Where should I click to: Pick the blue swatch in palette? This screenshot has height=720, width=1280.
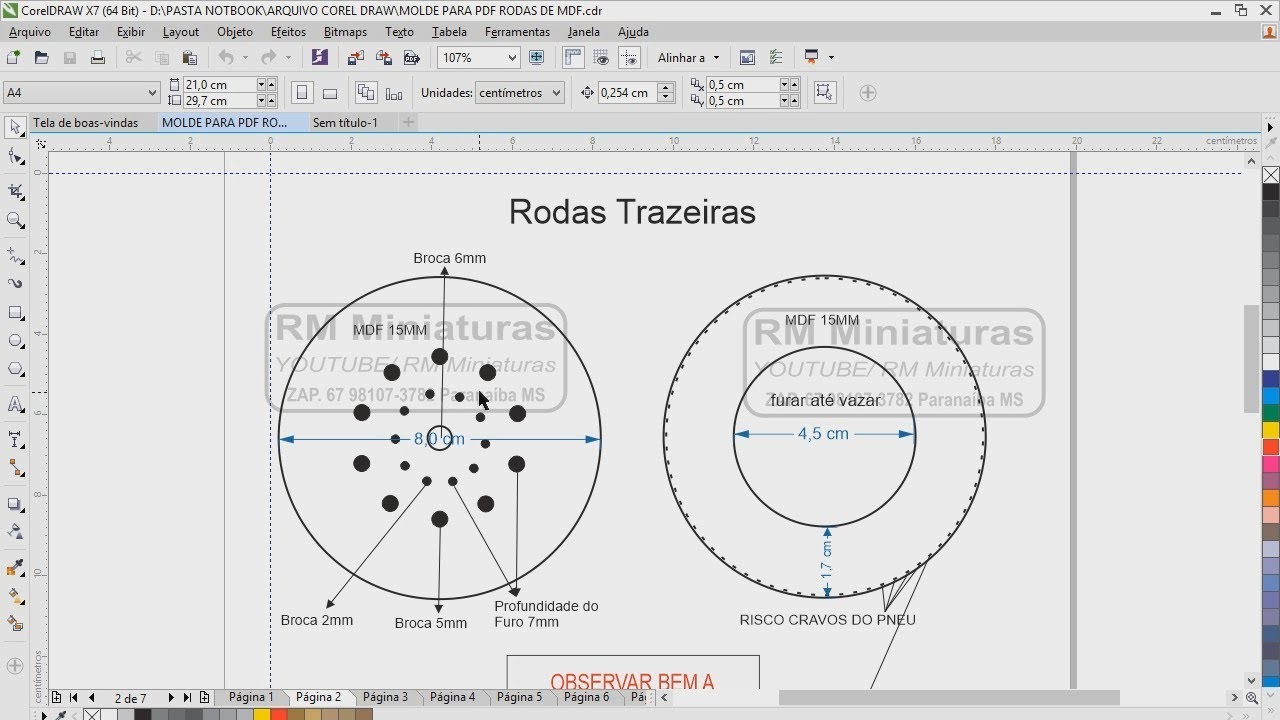coord(1270,380)
